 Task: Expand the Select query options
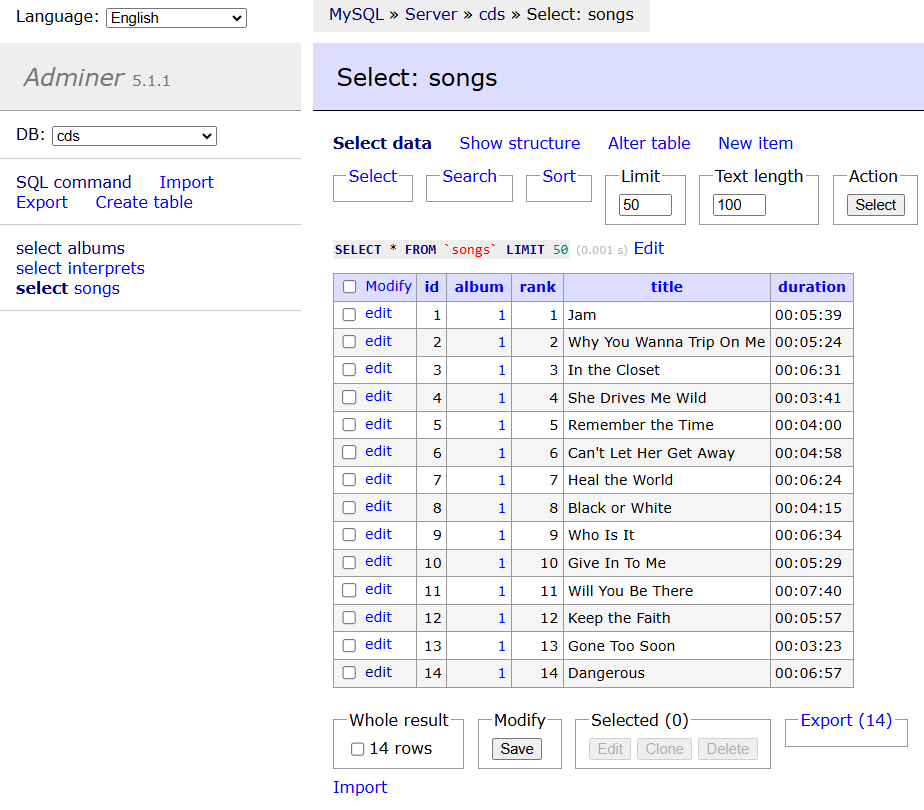pos(372,176)
